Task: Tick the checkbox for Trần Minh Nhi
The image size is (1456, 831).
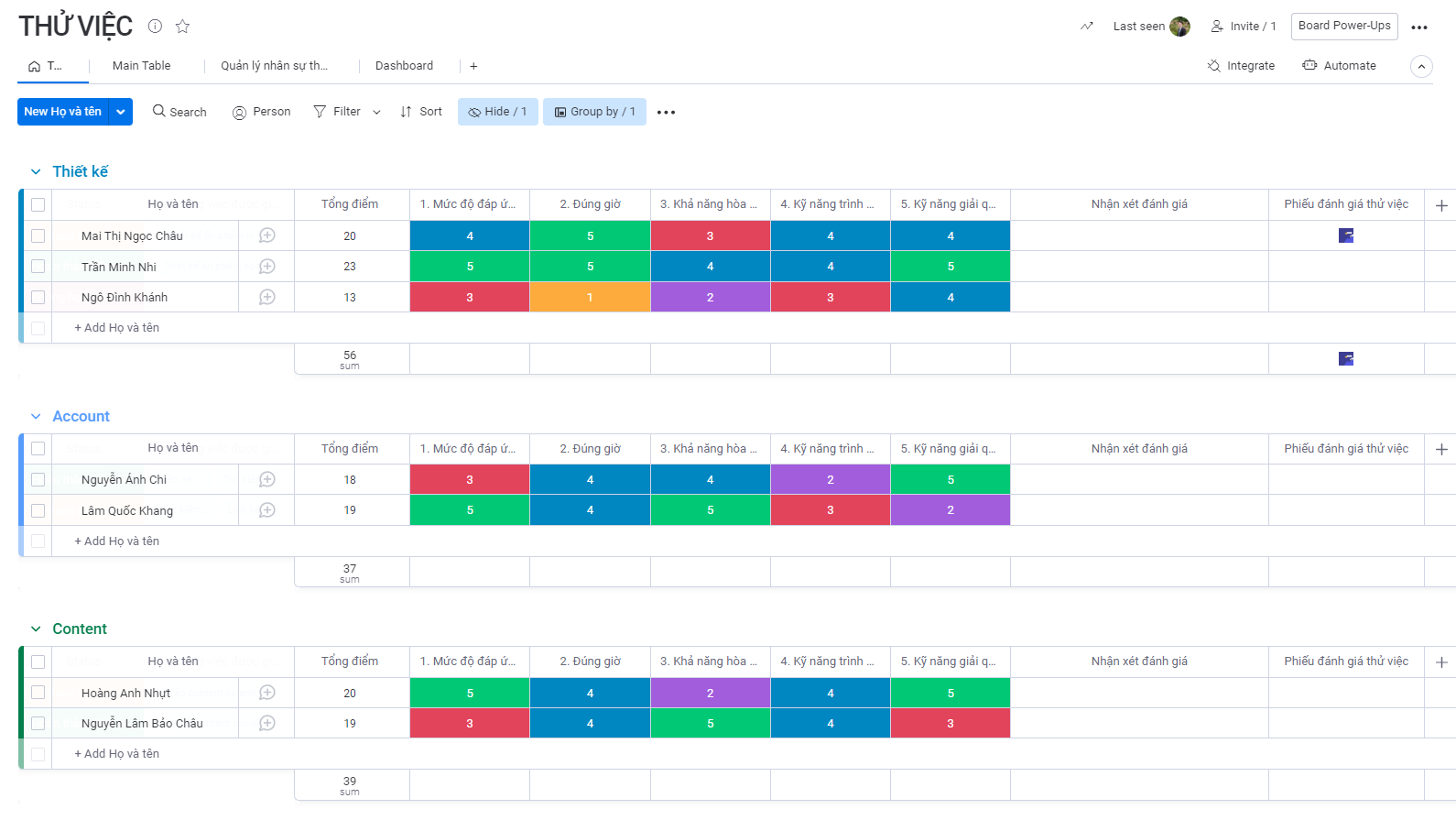Action: tap(38, 267)
